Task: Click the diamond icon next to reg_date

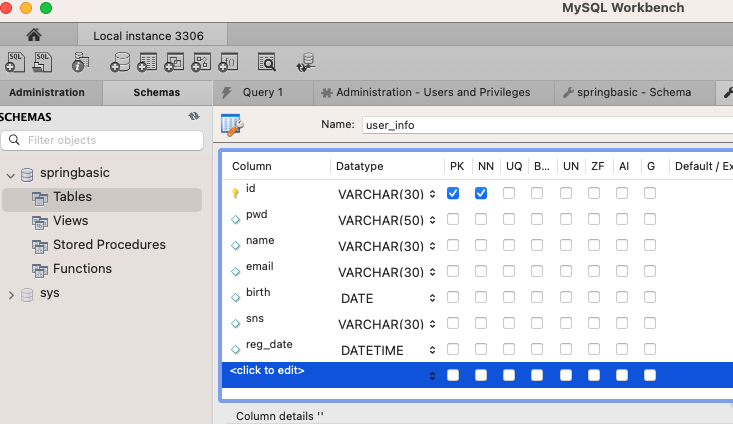Action: (236, 349)
